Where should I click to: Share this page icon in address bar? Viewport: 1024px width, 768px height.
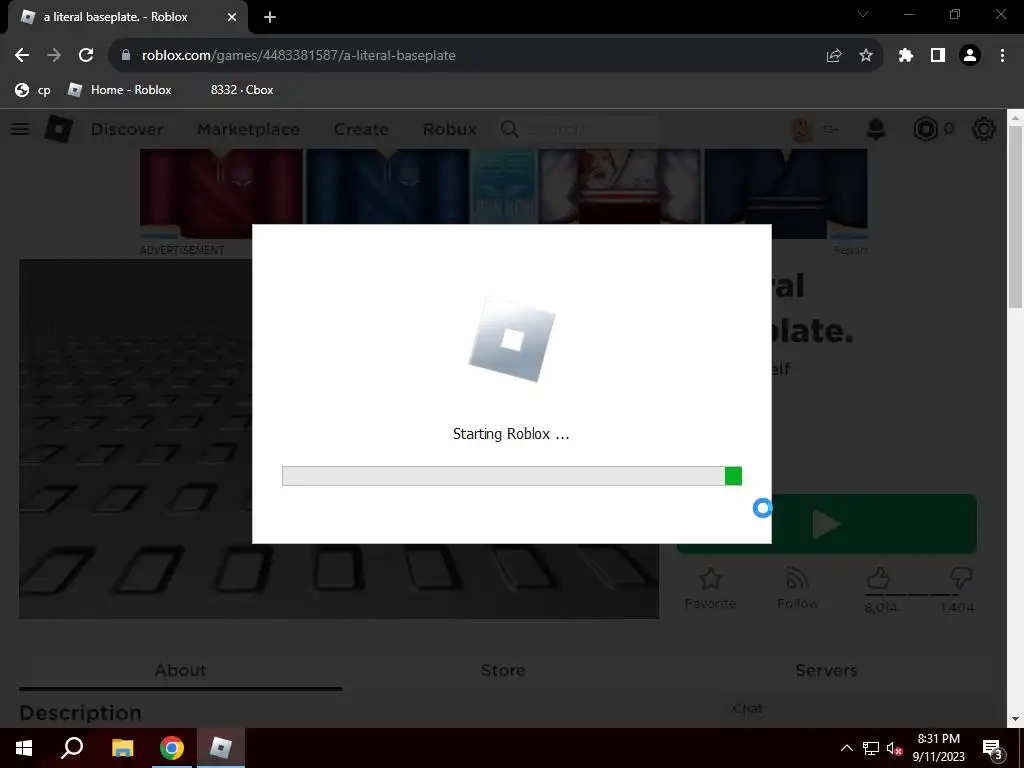(x=834, y=56)
